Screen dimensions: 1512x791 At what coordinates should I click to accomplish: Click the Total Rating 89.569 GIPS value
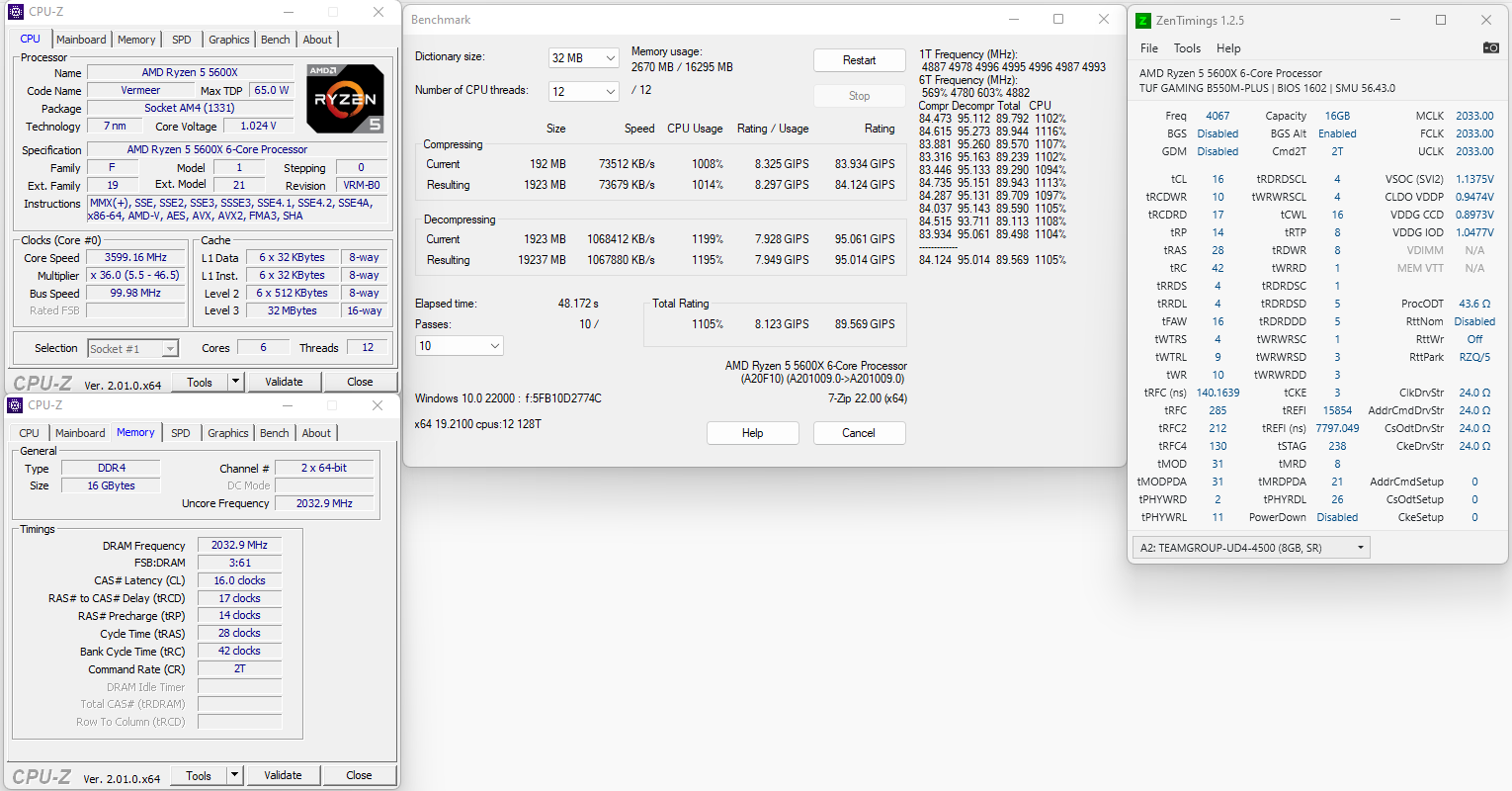coord(865,324)
